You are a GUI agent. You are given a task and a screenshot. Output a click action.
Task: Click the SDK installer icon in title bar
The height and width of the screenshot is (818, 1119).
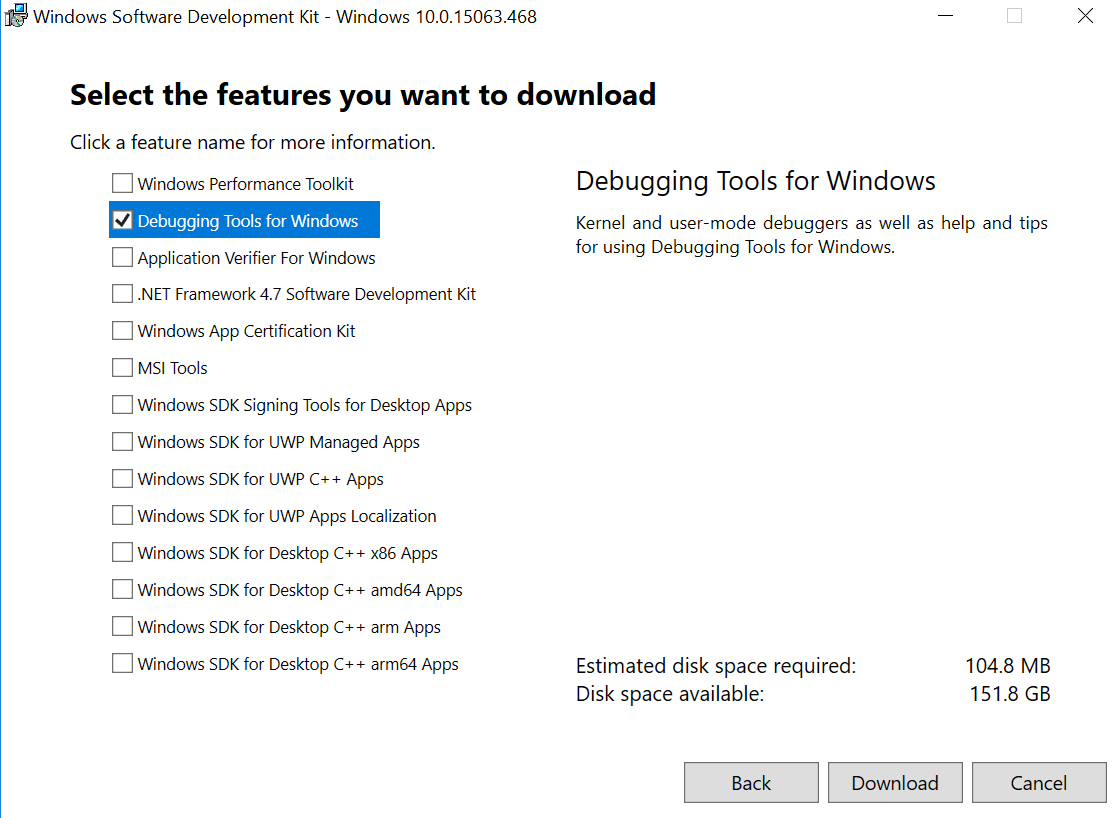click(x=16, y=16)
